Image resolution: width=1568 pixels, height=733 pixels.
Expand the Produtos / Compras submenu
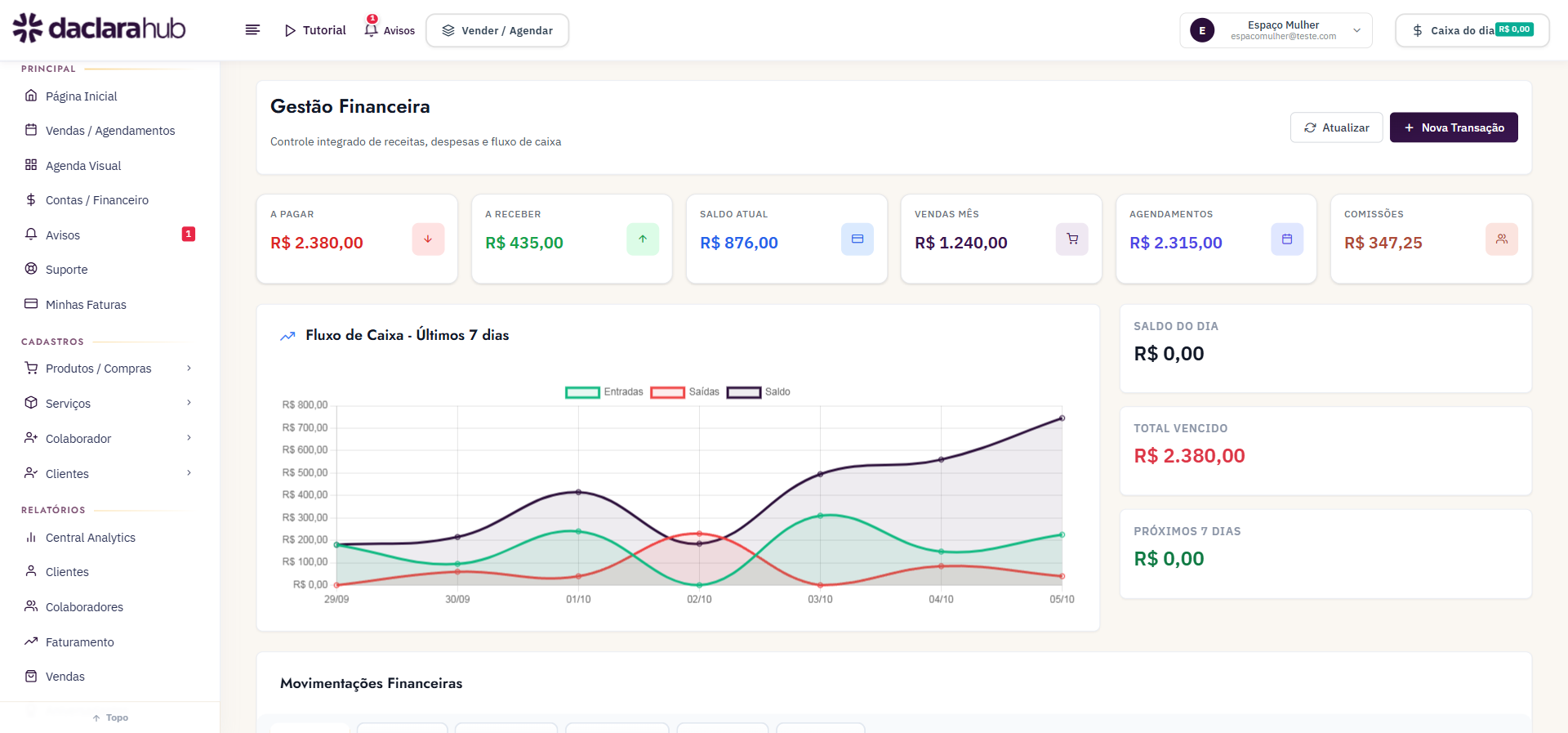click(x=189, y=369)
